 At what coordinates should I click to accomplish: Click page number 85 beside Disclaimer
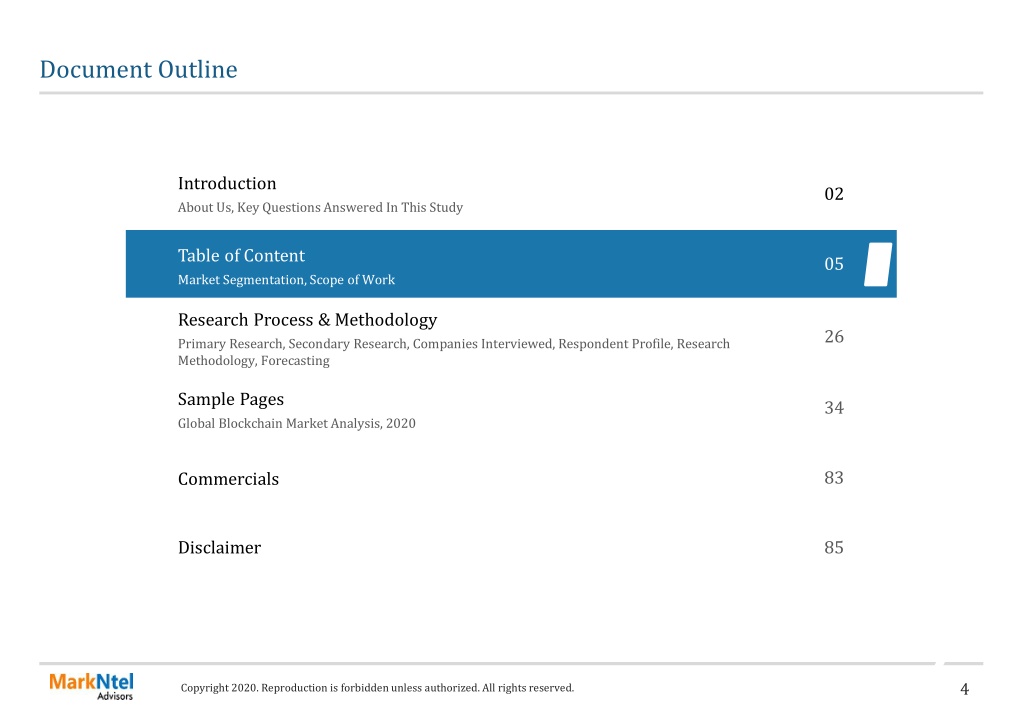pyautogui.click(x=834, y=547)
